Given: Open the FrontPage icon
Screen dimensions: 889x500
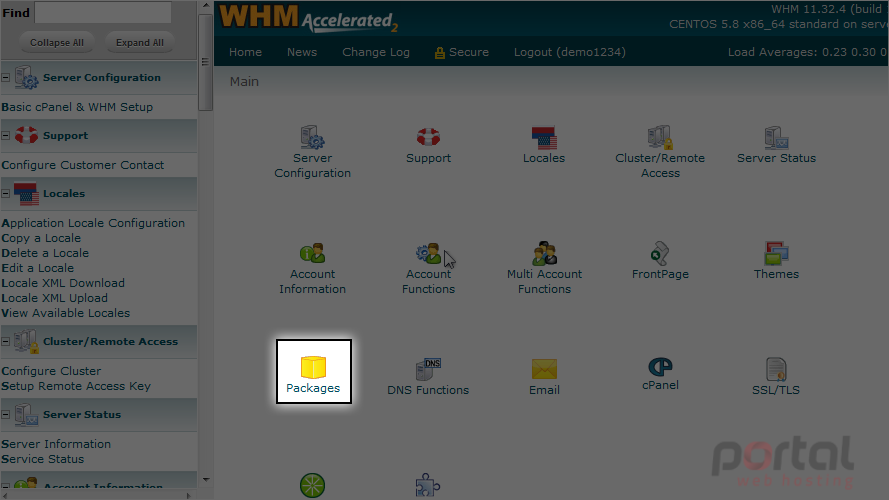Looking at the screenshot, I should coord(660,253).
